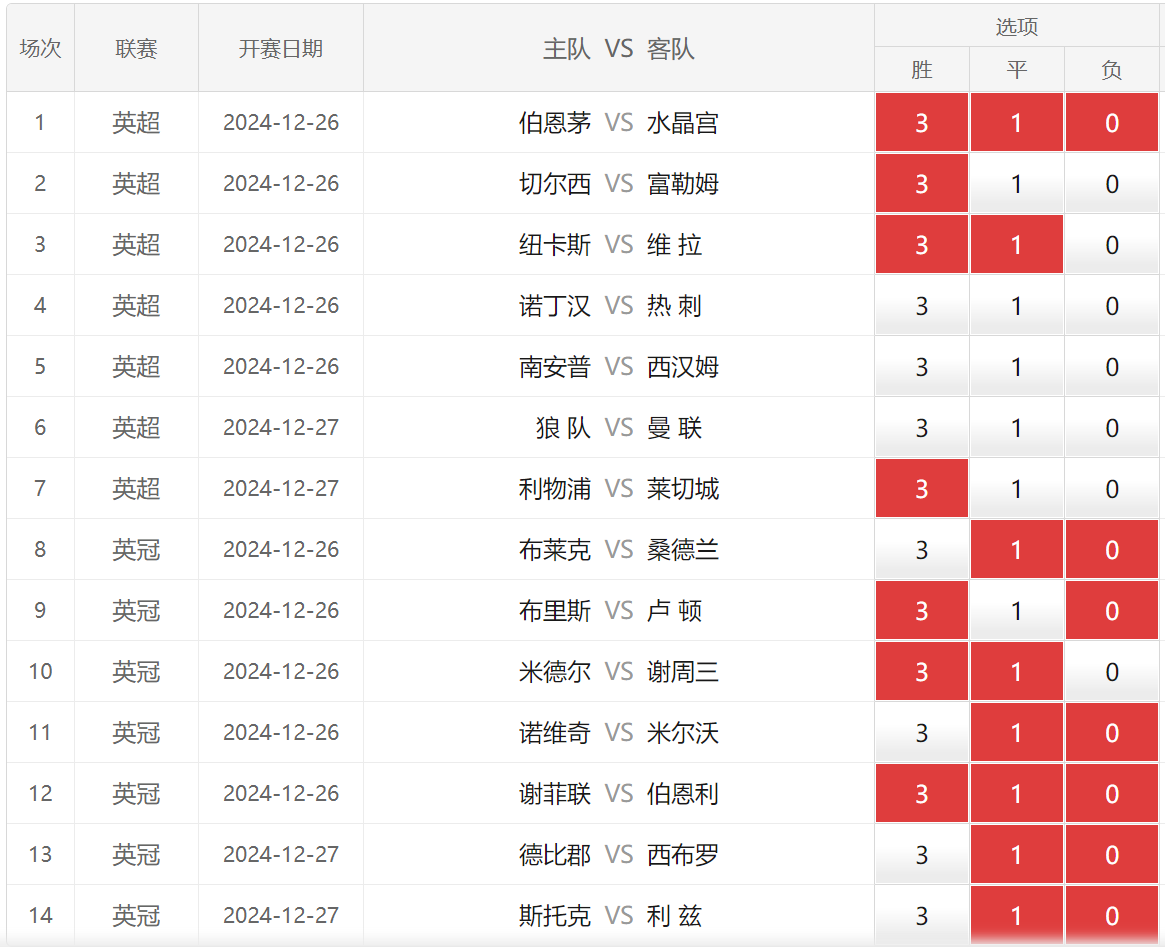Image resolution: width=1165 pixels, height=951 pixels.
Task: Select win option 3 for 诺维奇 VS 米尔沃
Action: click(x=921, y=732)
